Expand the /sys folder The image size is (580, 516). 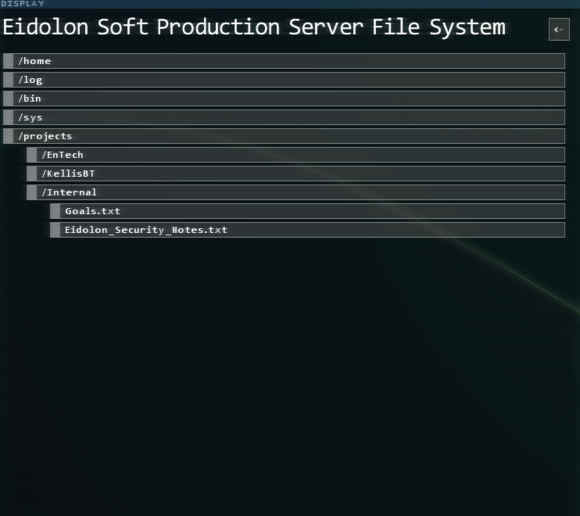point(284,118)
